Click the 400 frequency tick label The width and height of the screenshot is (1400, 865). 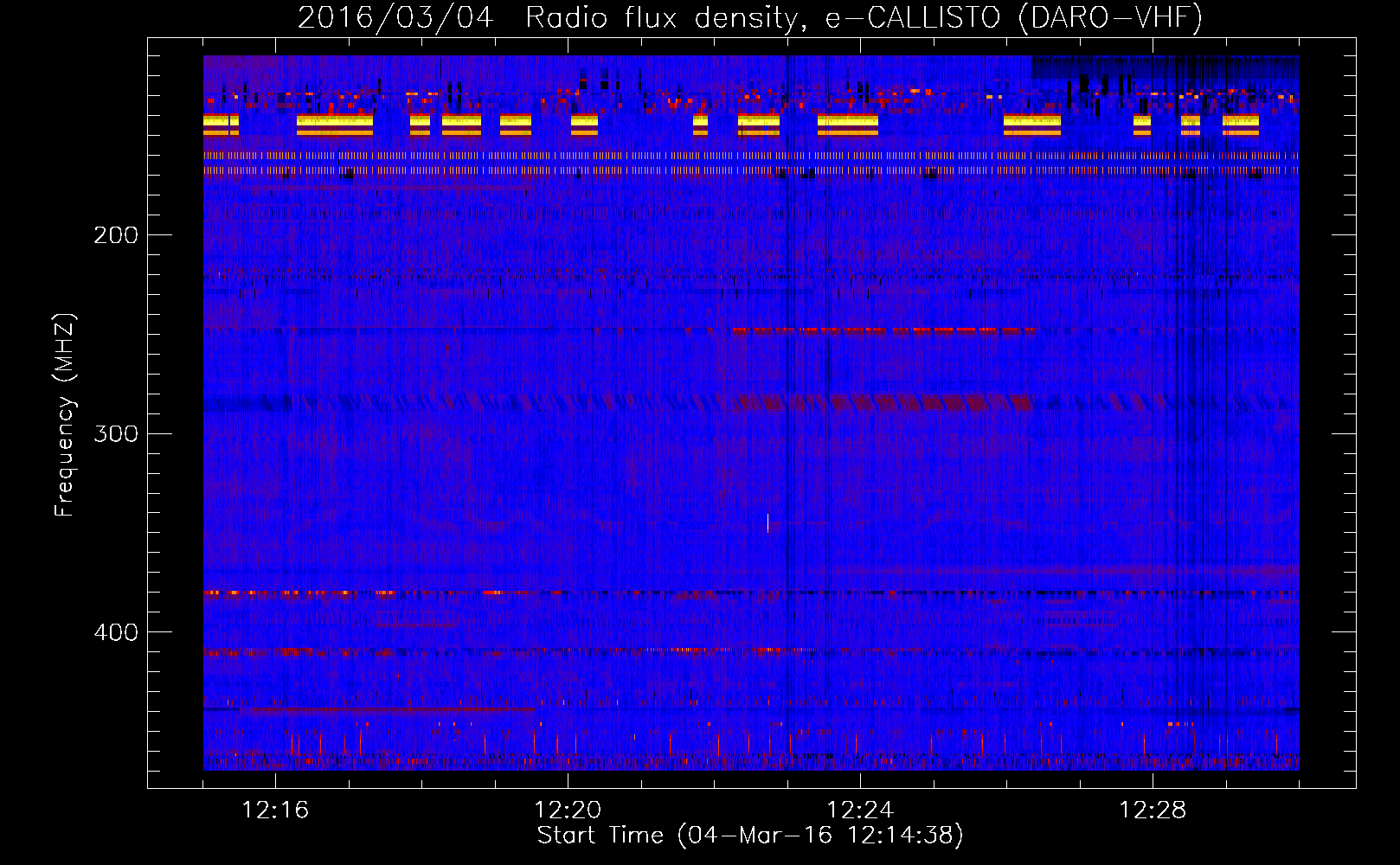(x=115, y=632)
